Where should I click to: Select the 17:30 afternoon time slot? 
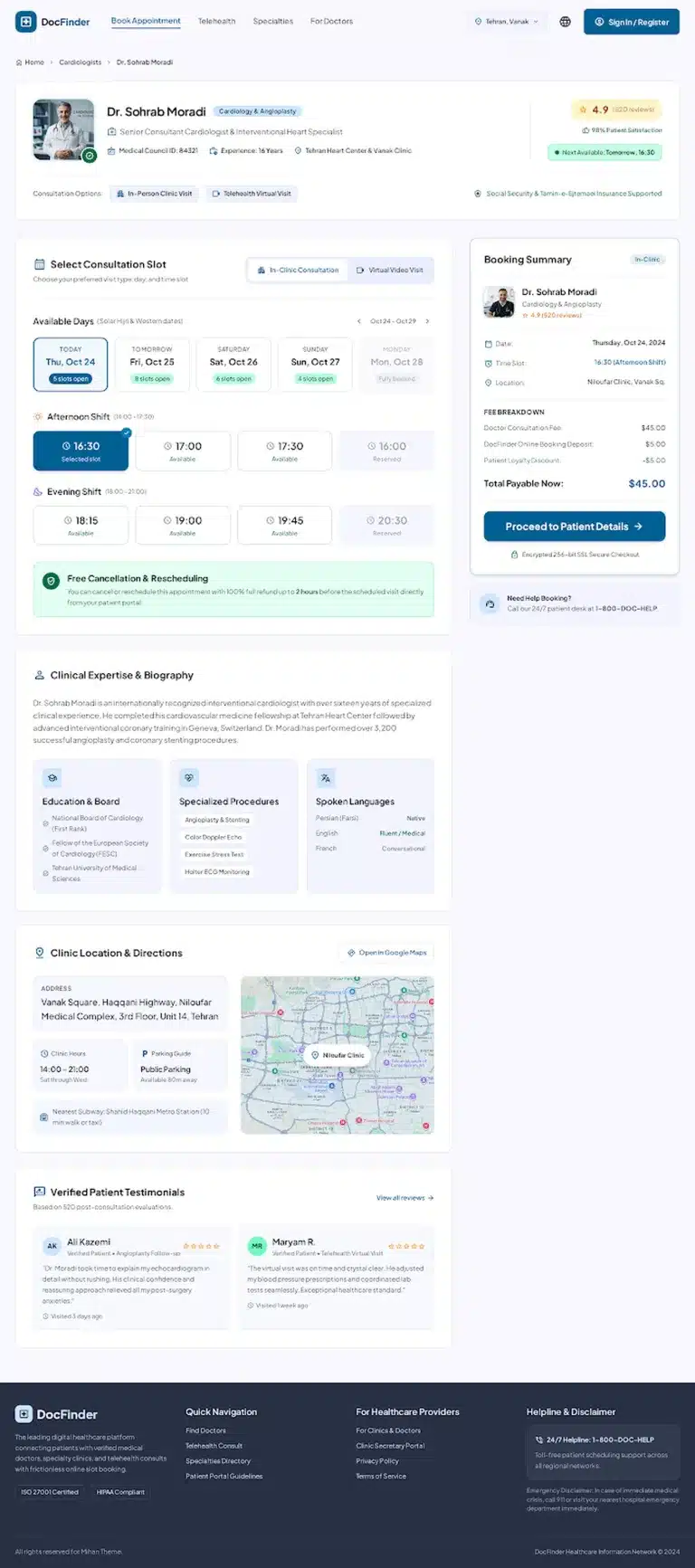click(285, 451)
